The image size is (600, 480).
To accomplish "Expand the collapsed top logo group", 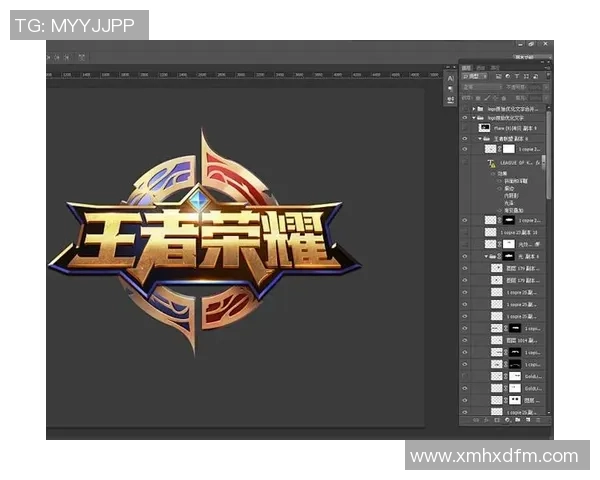I will point(474,109).
